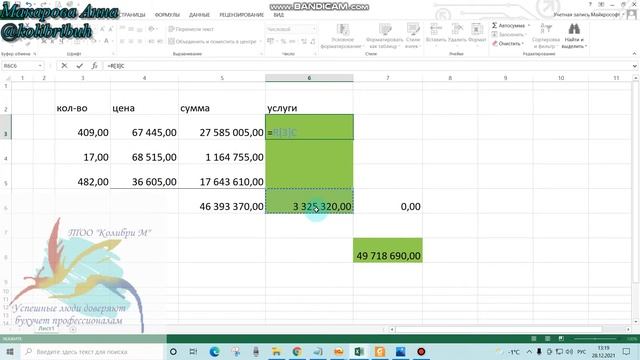Click the Undo button
This screenshot has height=360, width=640.
pos(29,4)
